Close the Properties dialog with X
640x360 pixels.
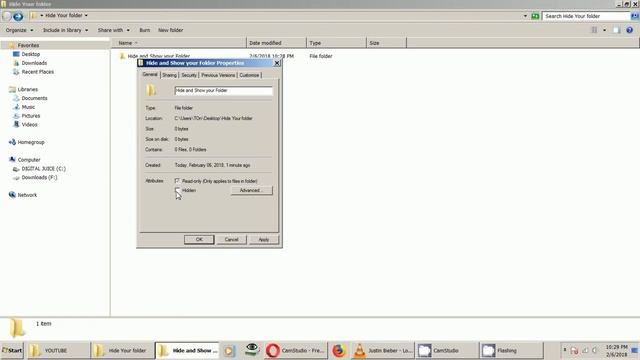click(277, 63)
